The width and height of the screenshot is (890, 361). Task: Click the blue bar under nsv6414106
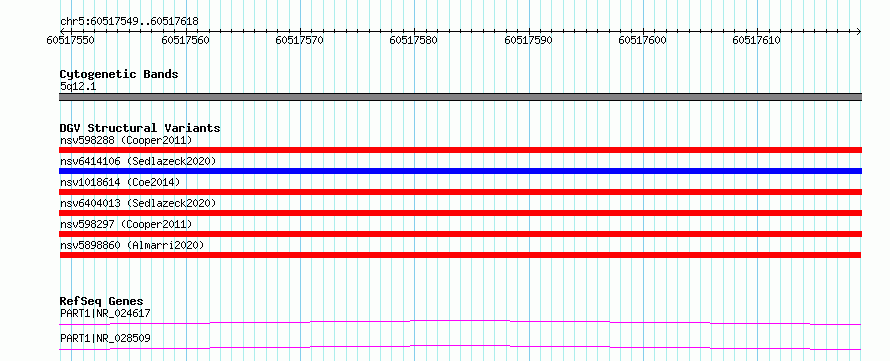pyautogui.click(x=460, y=171)
